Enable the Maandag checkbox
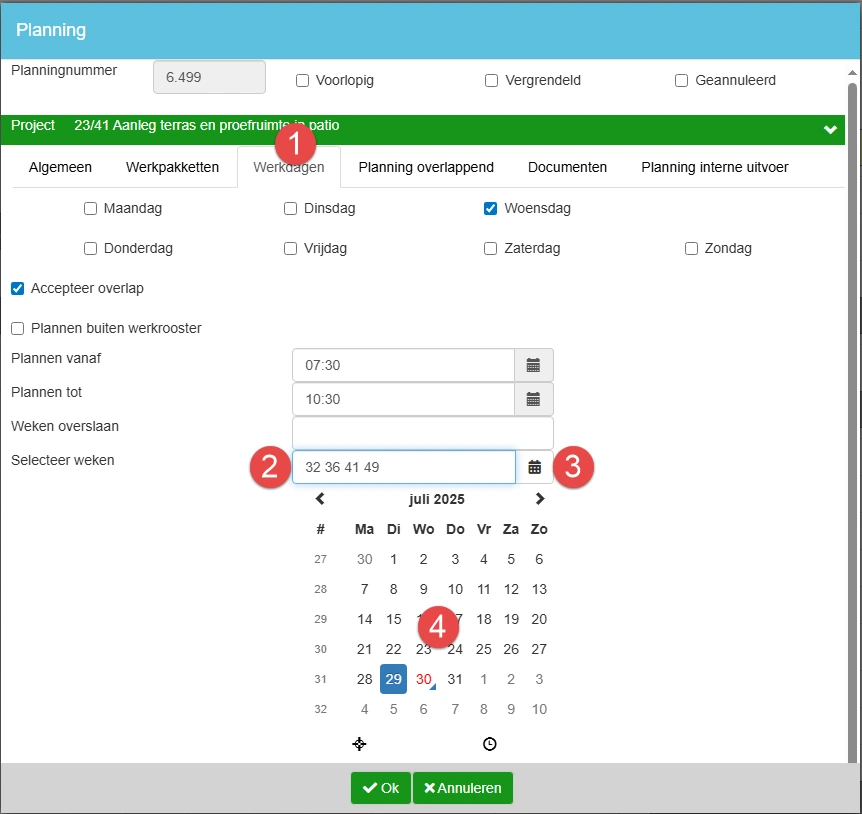This screenshot has height=814, width=862. pyautogui.click(x=91, y=209)
